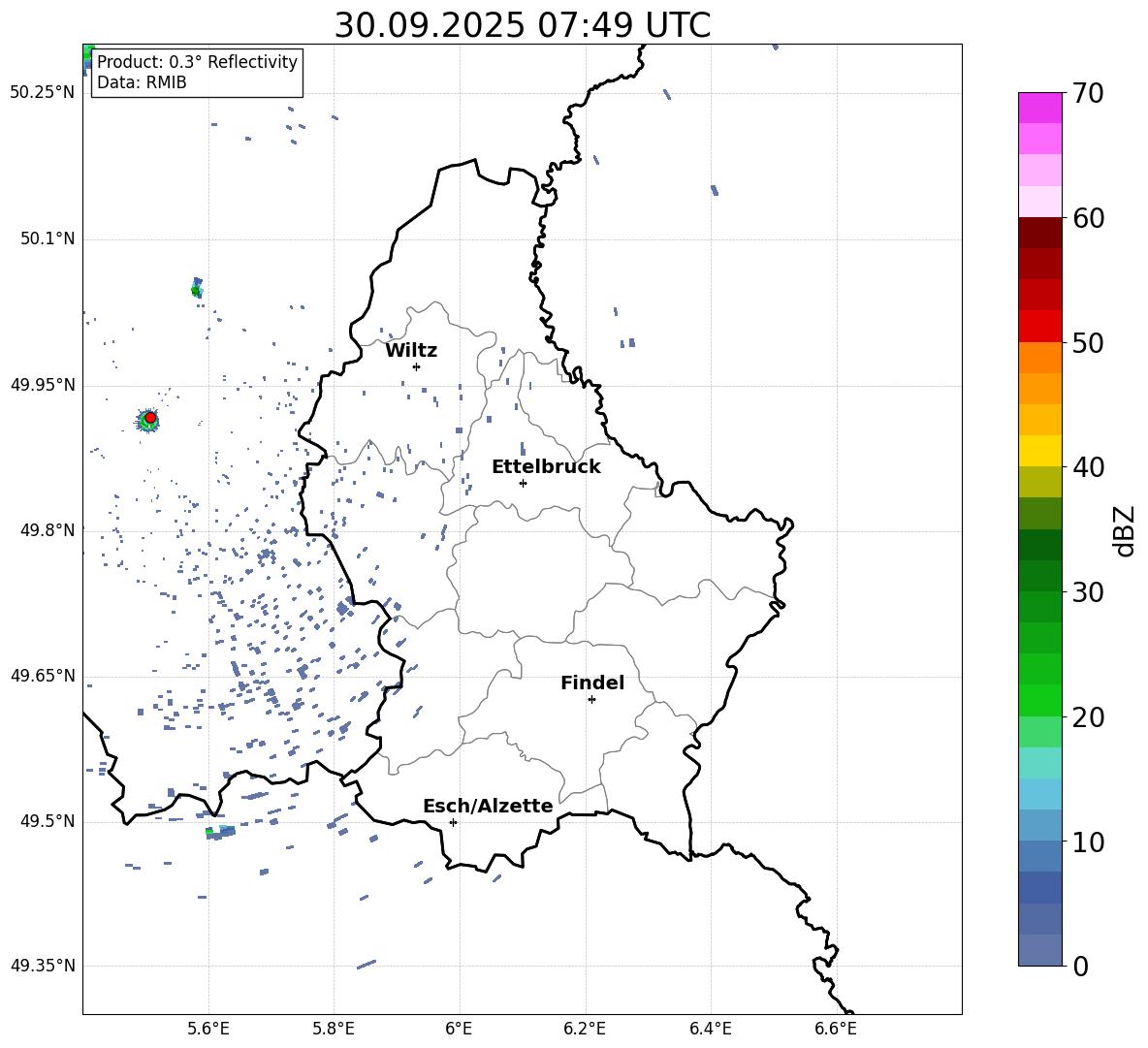Click the Wiltz location cross marker
This screenshot has width=1148, height=1048.
pyautogui.click(x=417, y=366)
